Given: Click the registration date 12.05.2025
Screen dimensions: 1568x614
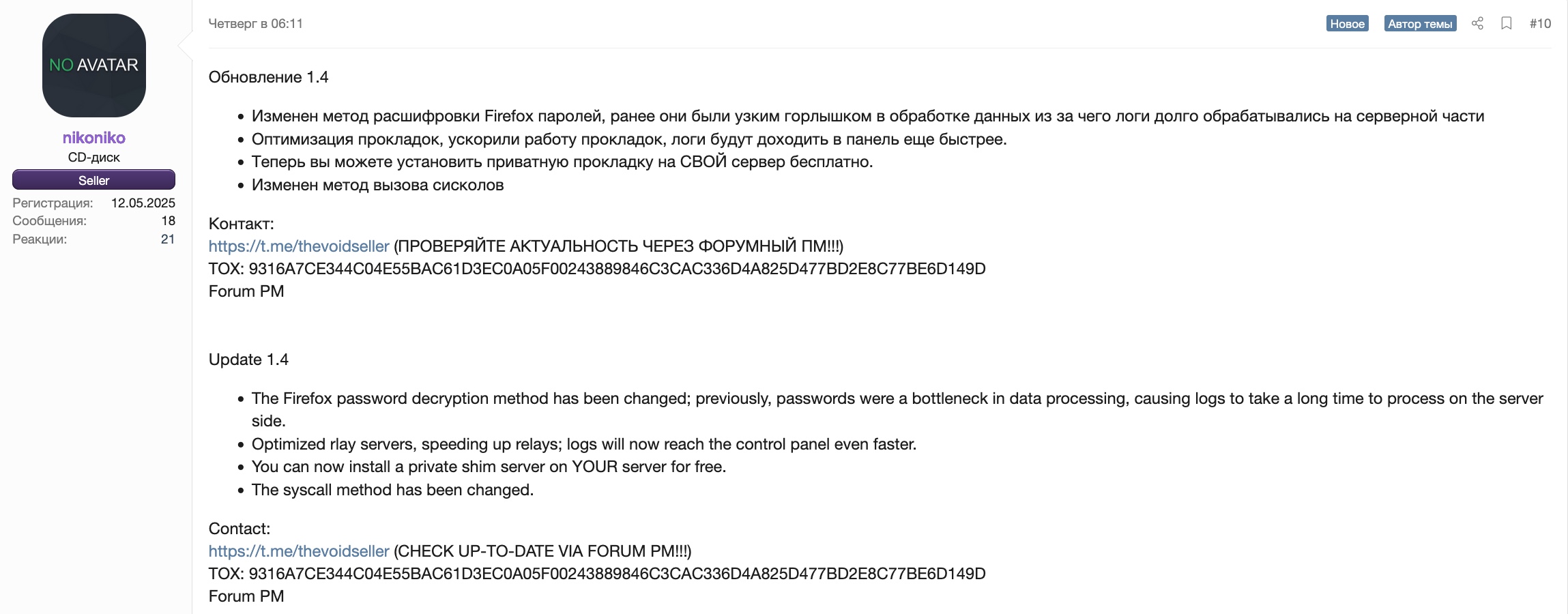Looking at the screenshot, I should (x=143, y=203).
